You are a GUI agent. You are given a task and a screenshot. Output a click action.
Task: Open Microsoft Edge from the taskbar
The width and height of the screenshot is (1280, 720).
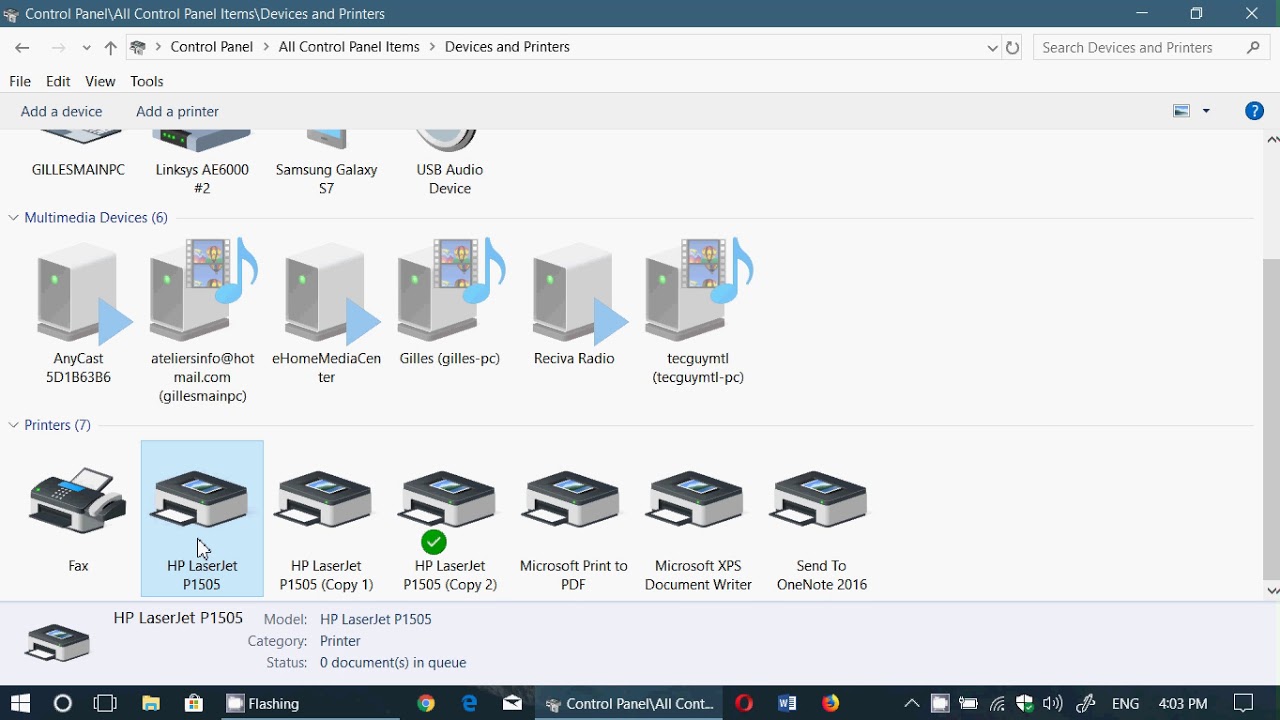(469, 703)
